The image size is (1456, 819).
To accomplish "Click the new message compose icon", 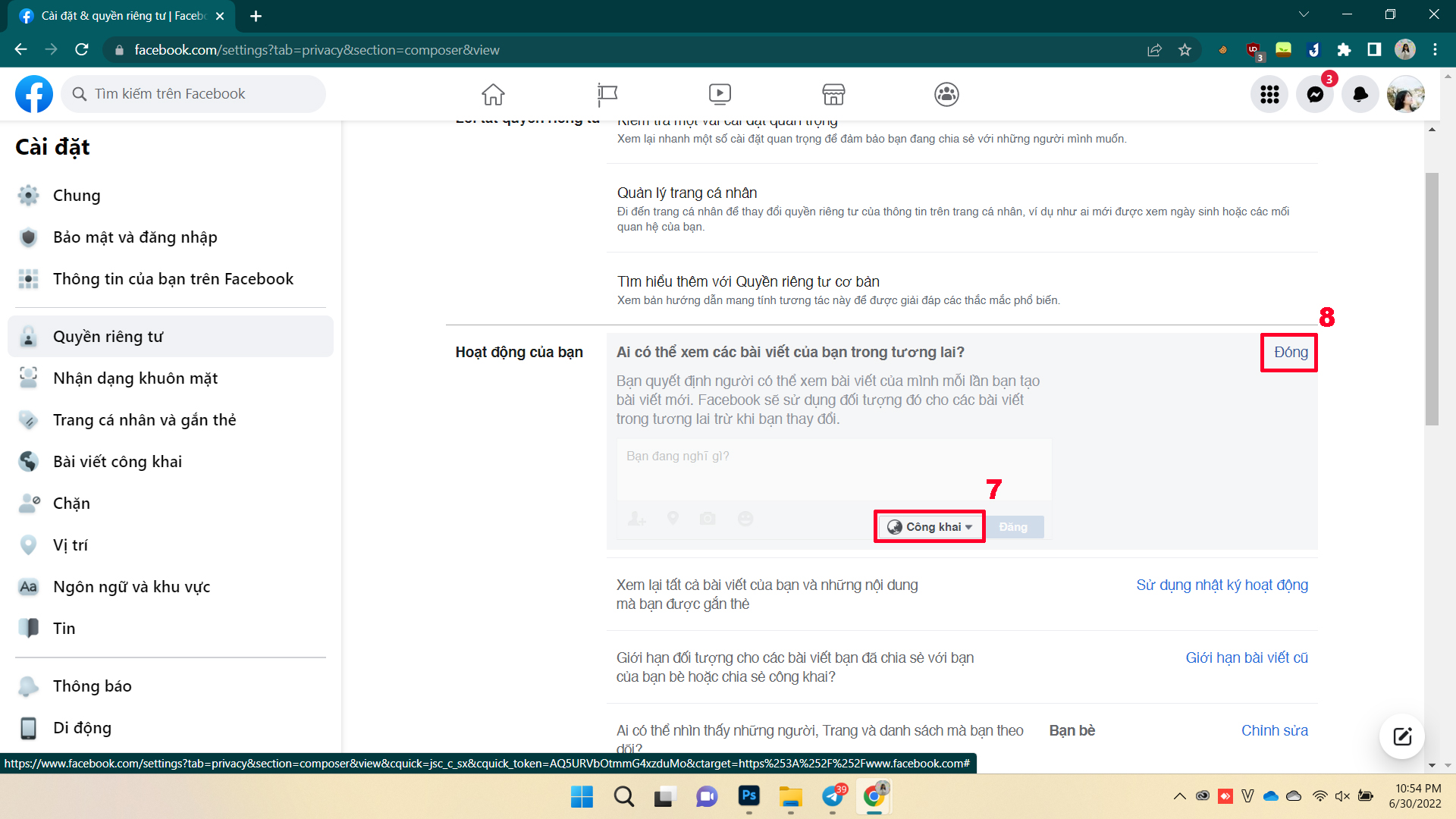I will coord(1402,736).
